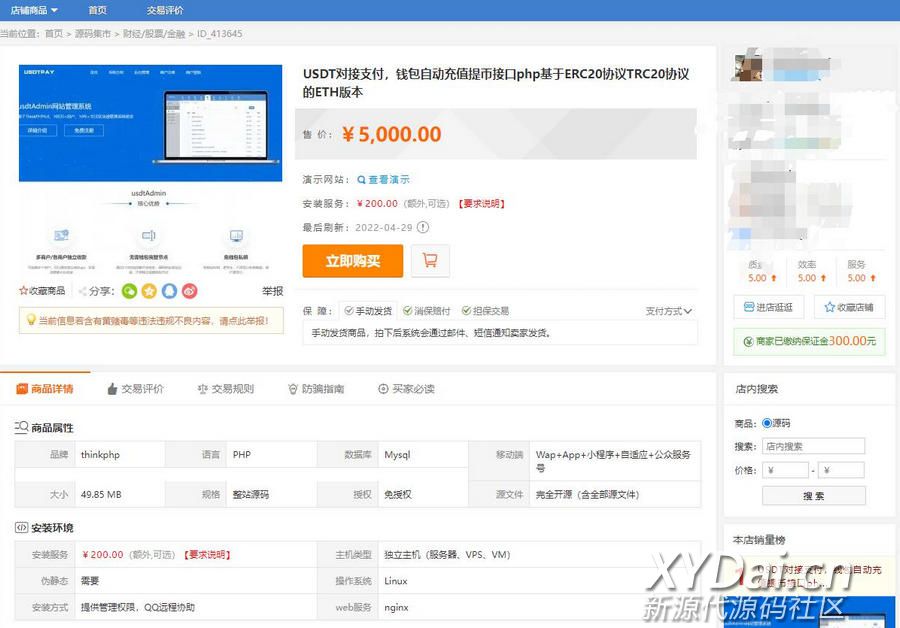Share to Qzone with the yellow star icon

click(149, 291)
